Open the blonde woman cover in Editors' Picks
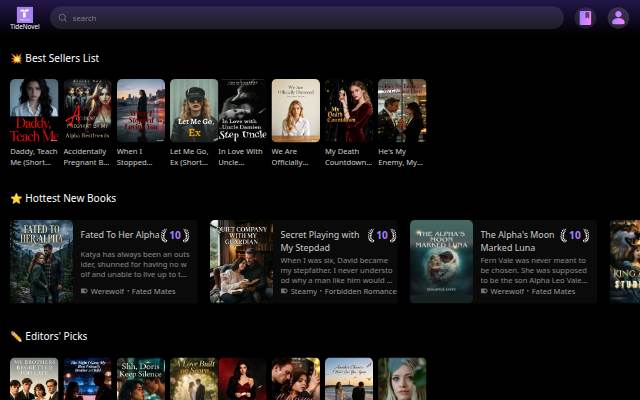Image resolution: width=640 pixels, height=400 pixels. click(402, 379)
